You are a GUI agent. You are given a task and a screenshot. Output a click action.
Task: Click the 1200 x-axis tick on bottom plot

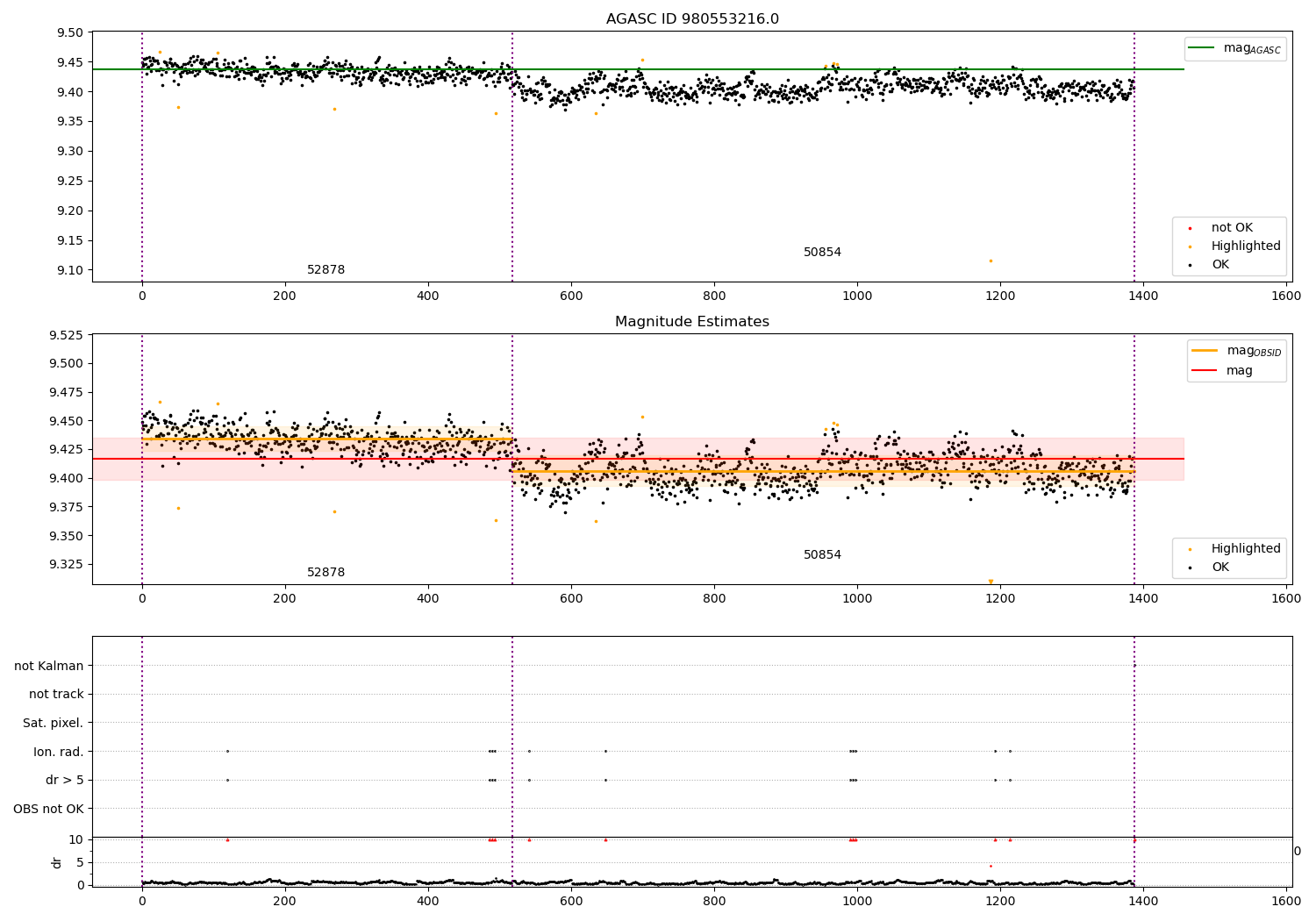[x=1000, y=901]
